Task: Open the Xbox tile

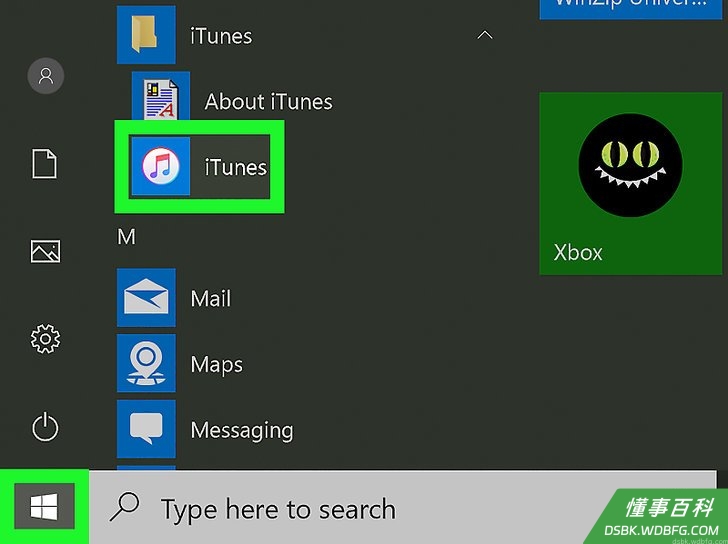Action: pyautogui.click(x=630, y=183)
